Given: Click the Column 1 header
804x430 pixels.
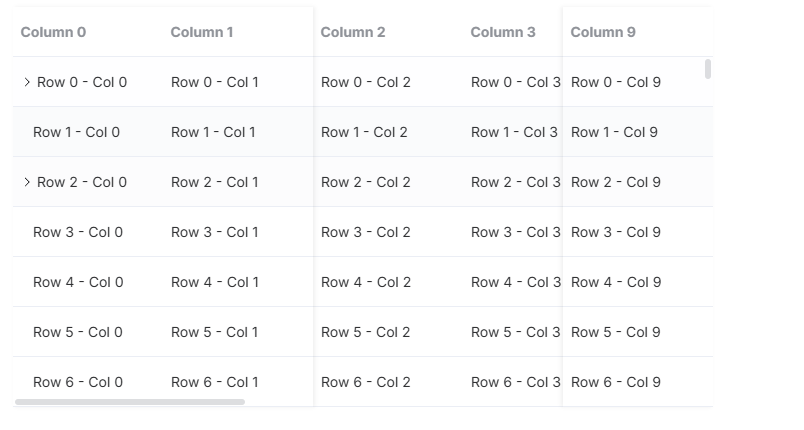Looking at the screenshot, I should pos(202,32).
